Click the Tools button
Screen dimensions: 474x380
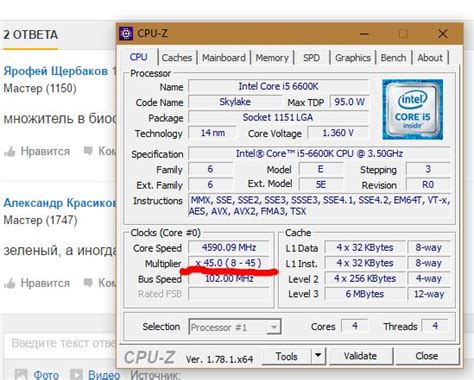tap(287, 356)
